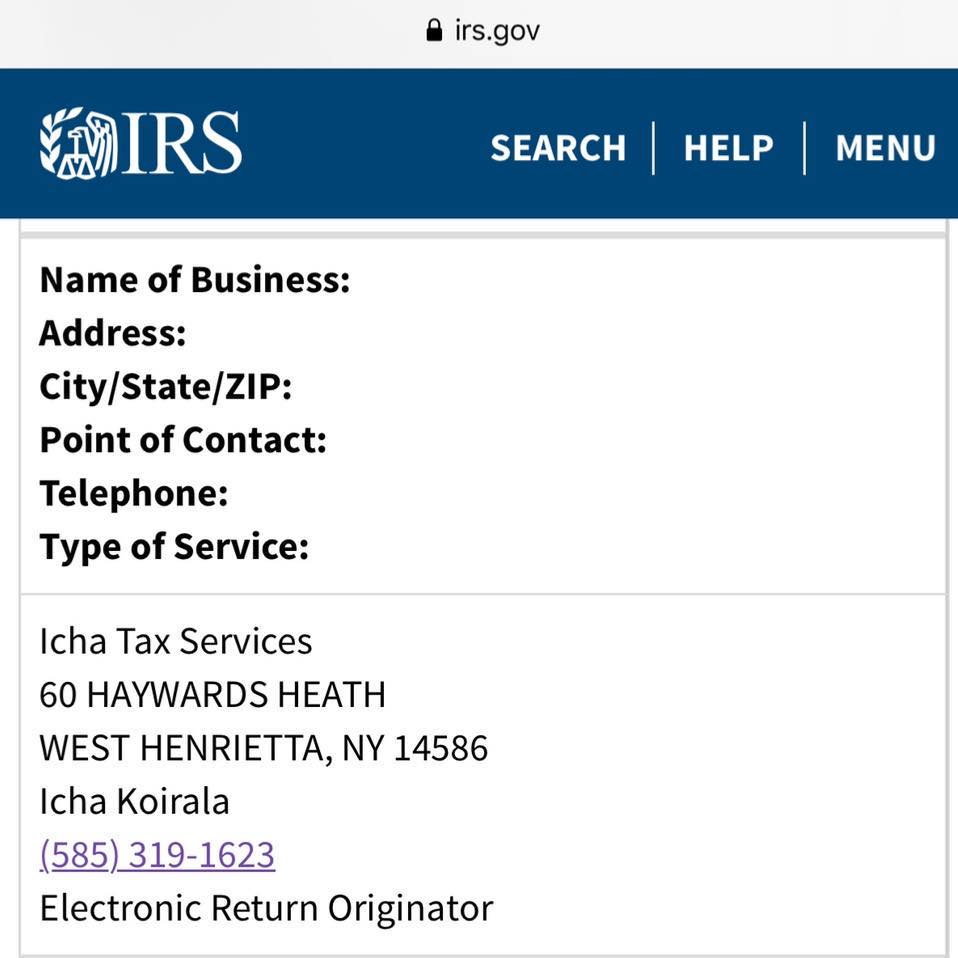Click the "Icha Tax Services" business name
The width and height of the screenshot is (958, 958).
click(x=176, y=641)
